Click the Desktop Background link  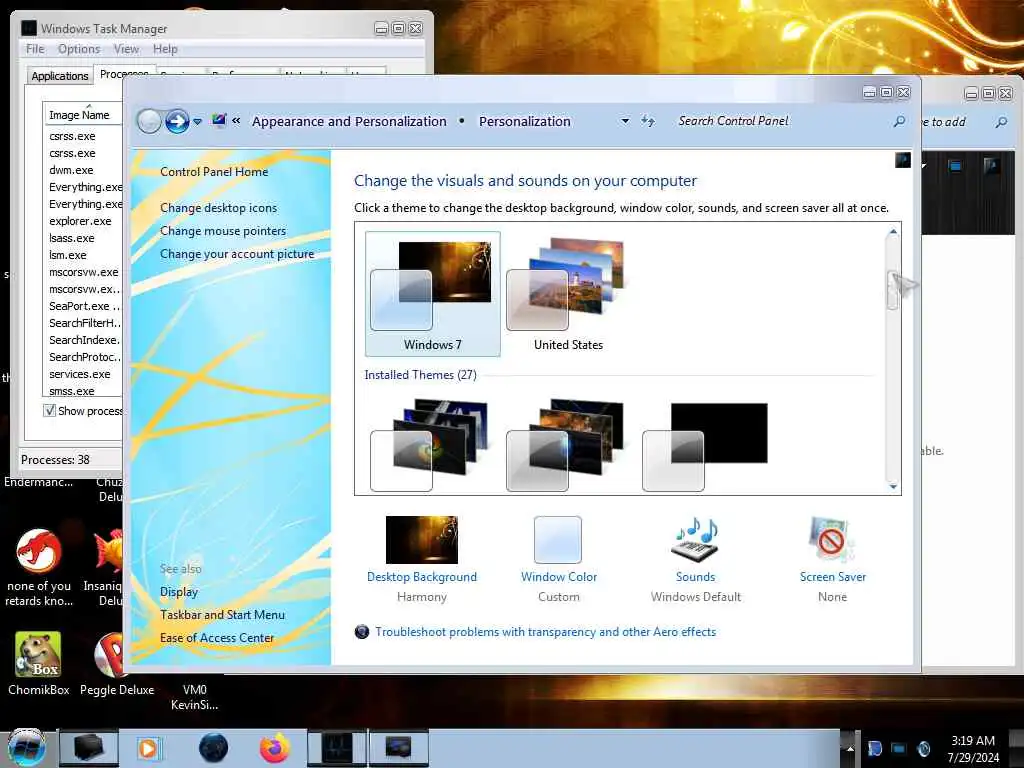coord(422,577)
